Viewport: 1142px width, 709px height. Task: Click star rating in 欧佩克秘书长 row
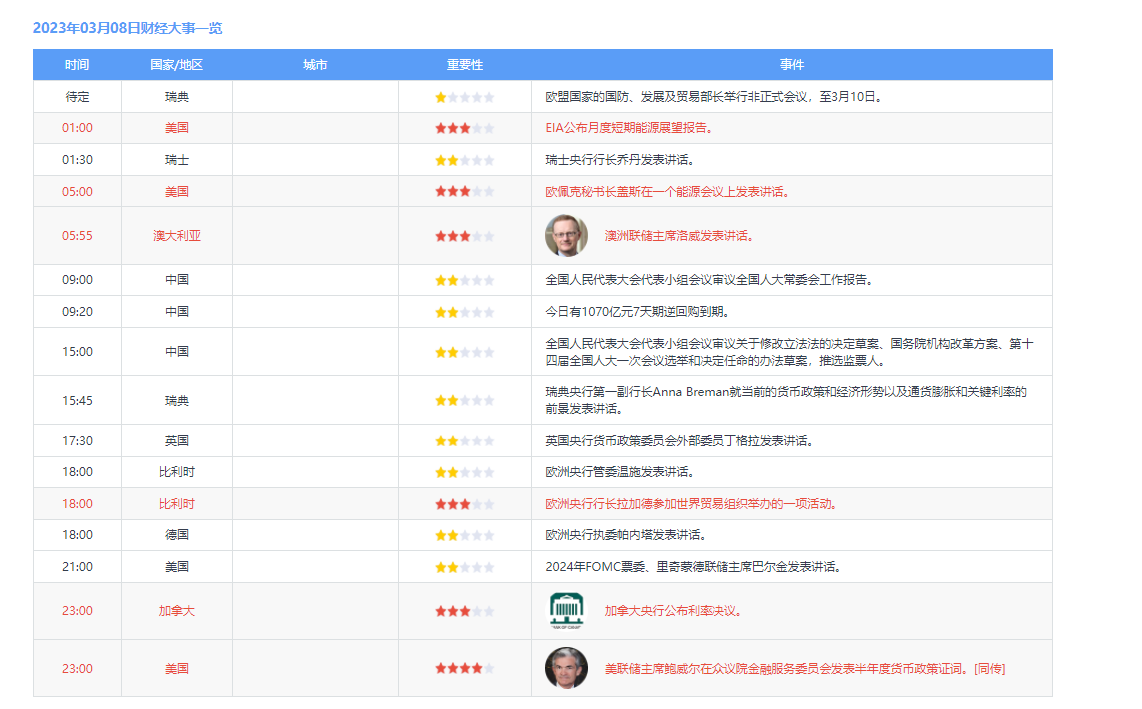465,192
